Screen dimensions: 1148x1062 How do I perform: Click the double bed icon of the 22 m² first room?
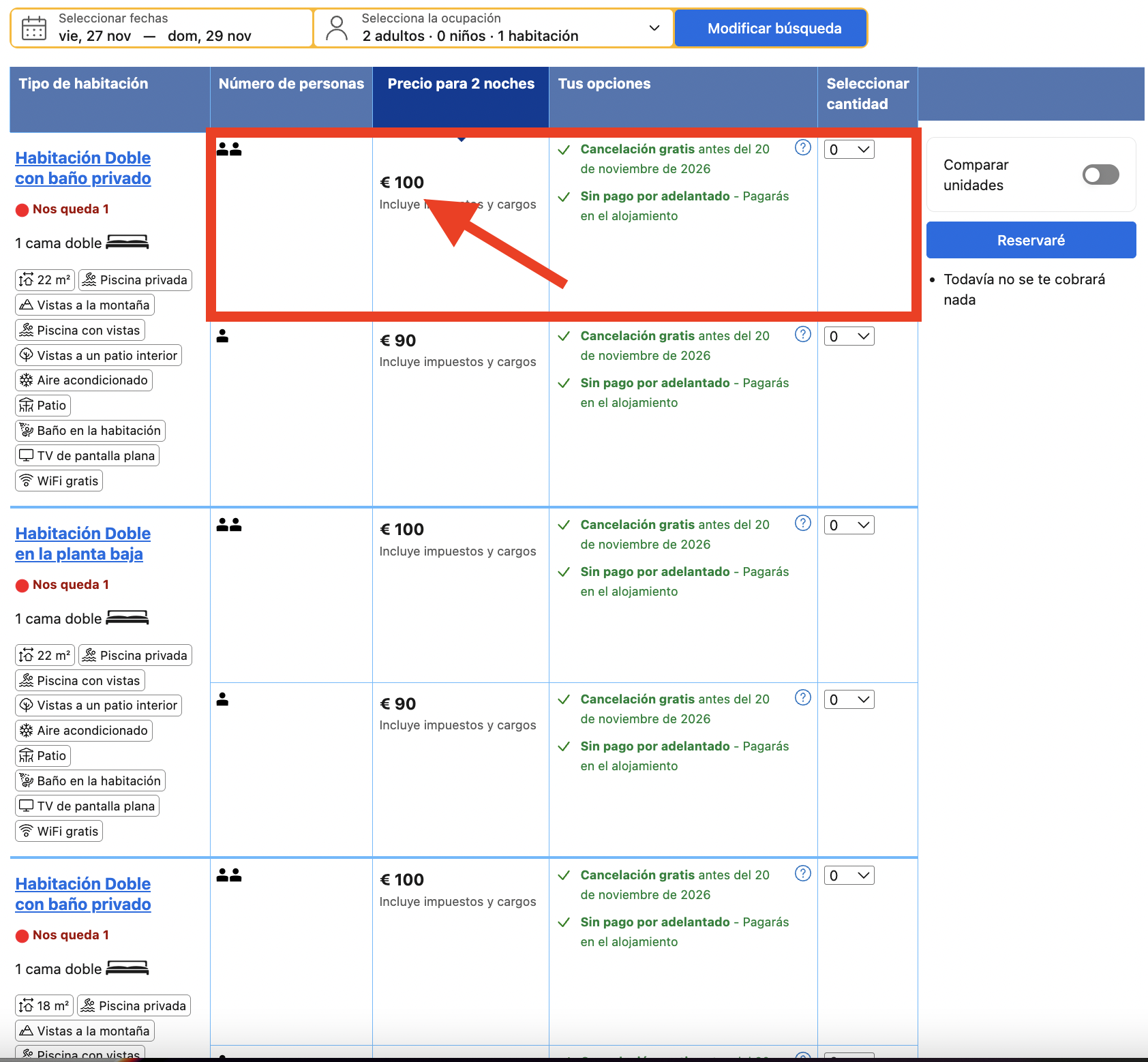pos(127,242)
